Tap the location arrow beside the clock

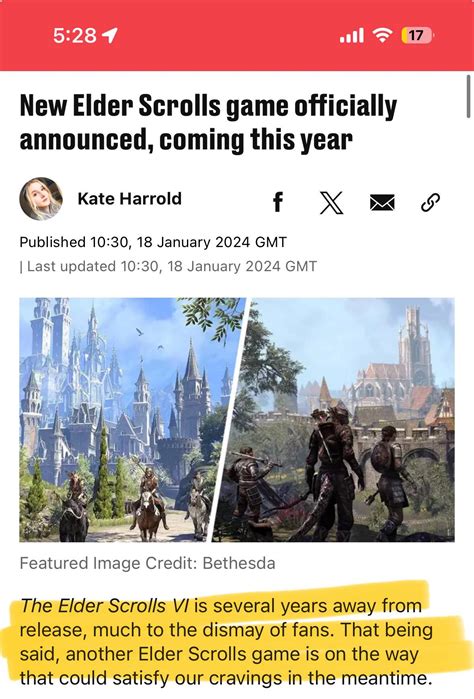point(110,35)
